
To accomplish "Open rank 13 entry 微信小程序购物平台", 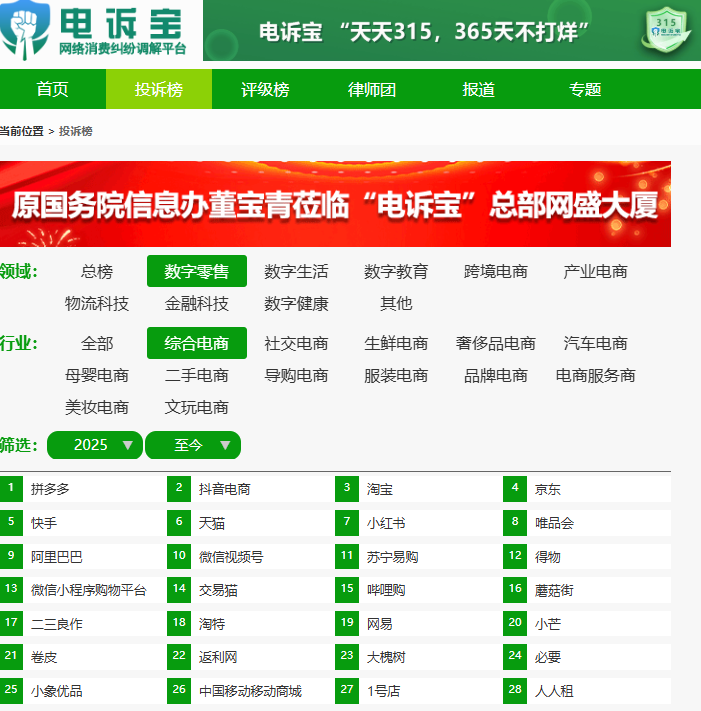I will [x=88, y=590].
